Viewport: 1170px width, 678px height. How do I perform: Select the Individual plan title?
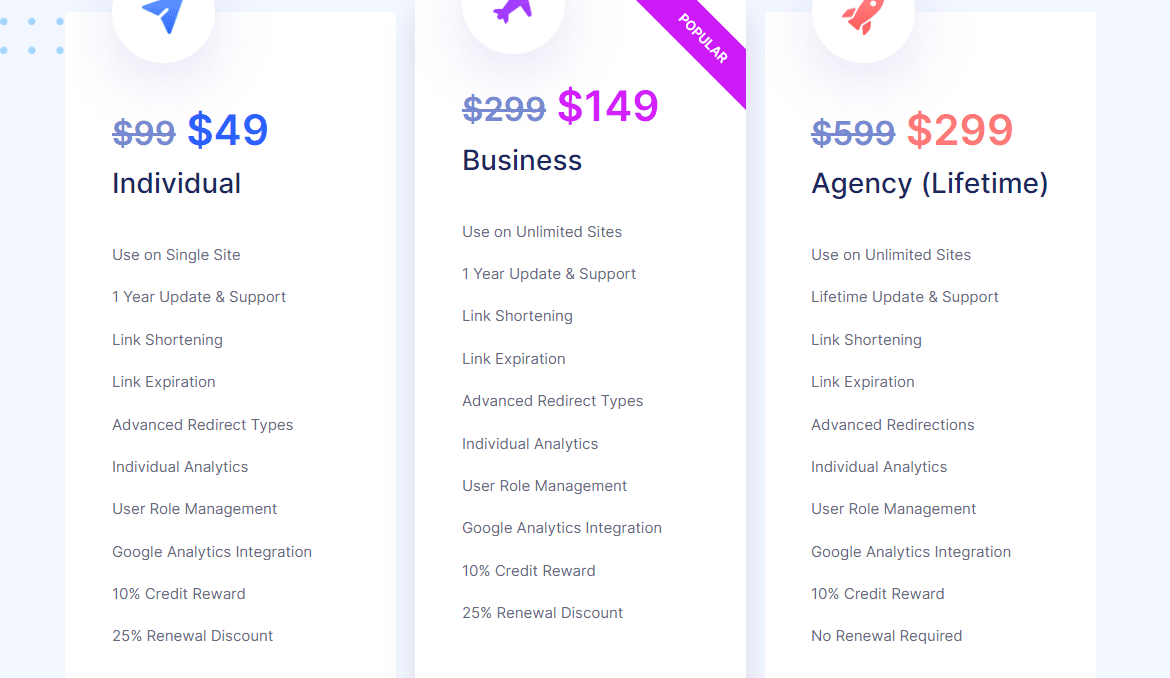tap(176, 183)
